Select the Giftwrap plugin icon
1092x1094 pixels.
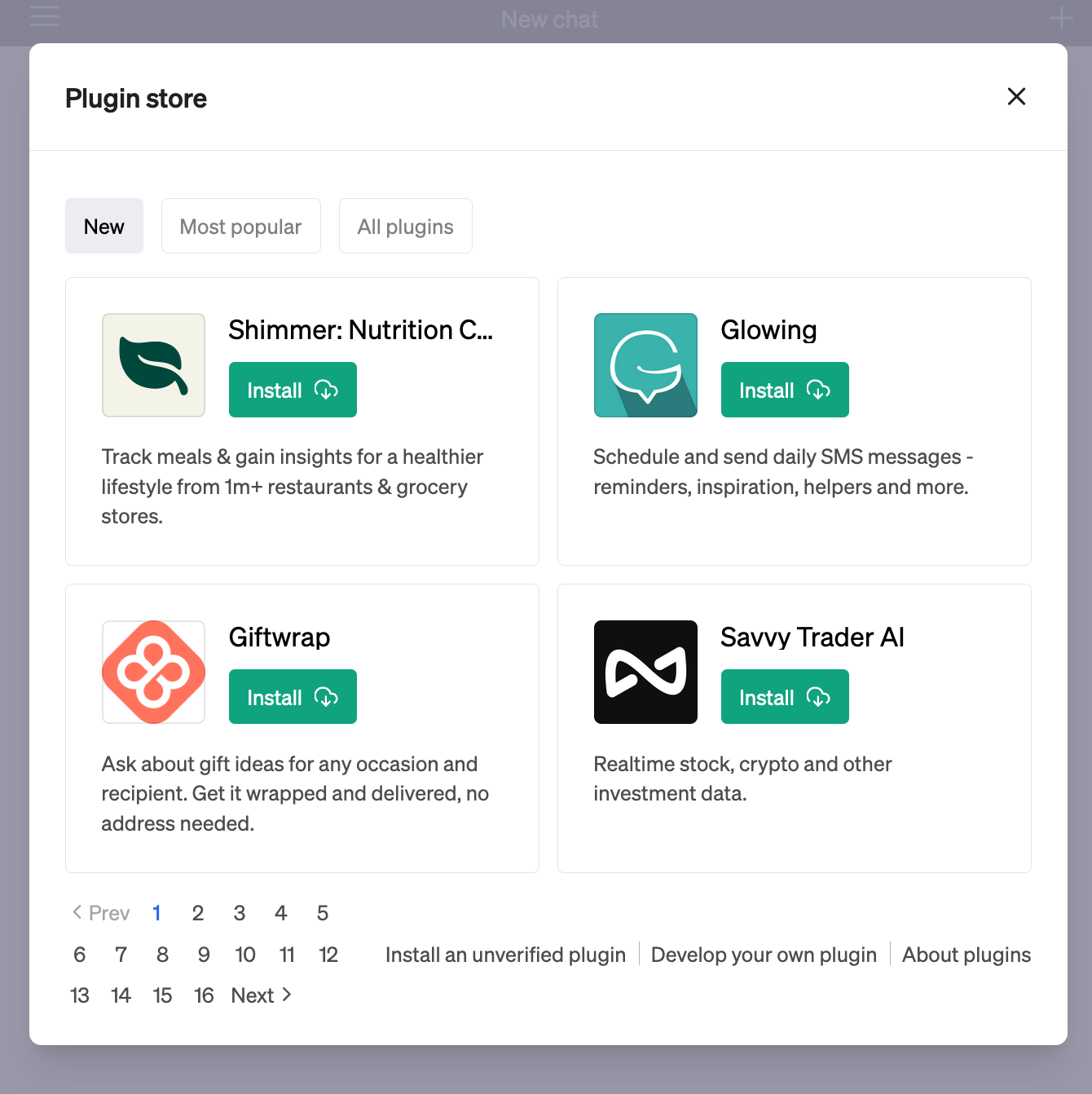(x=153, y=672)
